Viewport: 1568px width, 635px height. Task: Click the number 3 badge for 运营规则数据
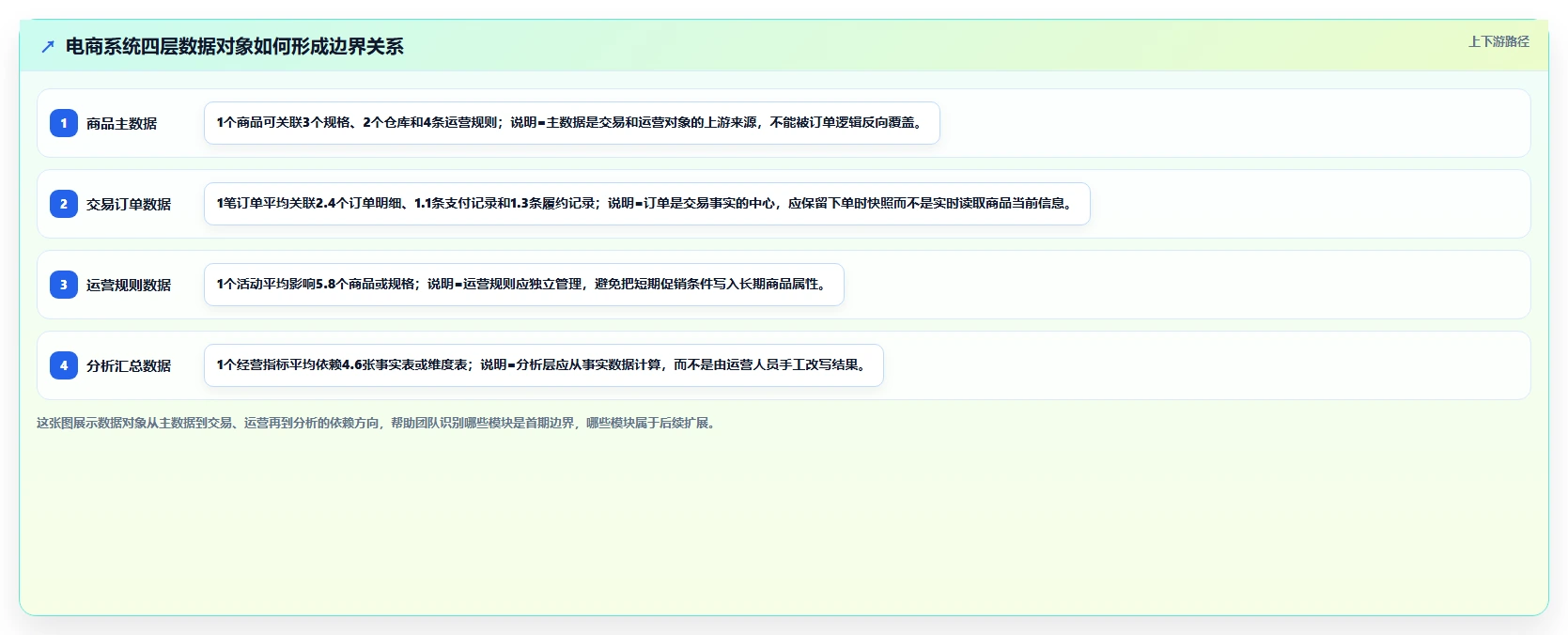pos(64,285)
